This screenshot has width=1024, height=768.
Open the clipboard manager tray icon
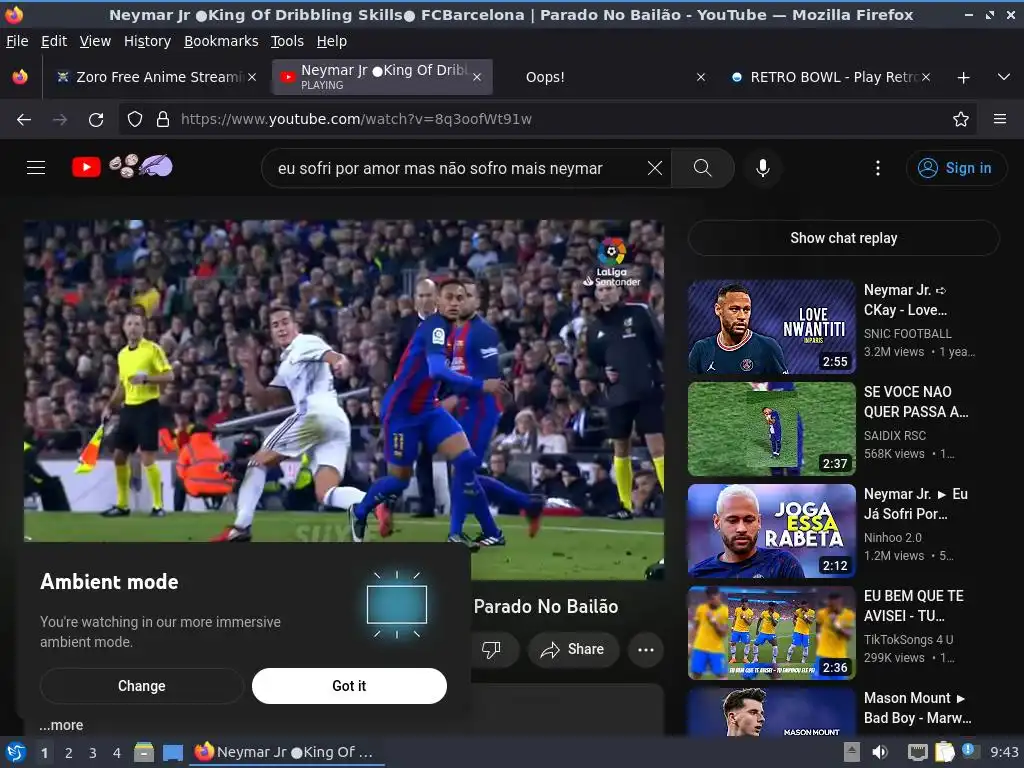coord(944,752)
